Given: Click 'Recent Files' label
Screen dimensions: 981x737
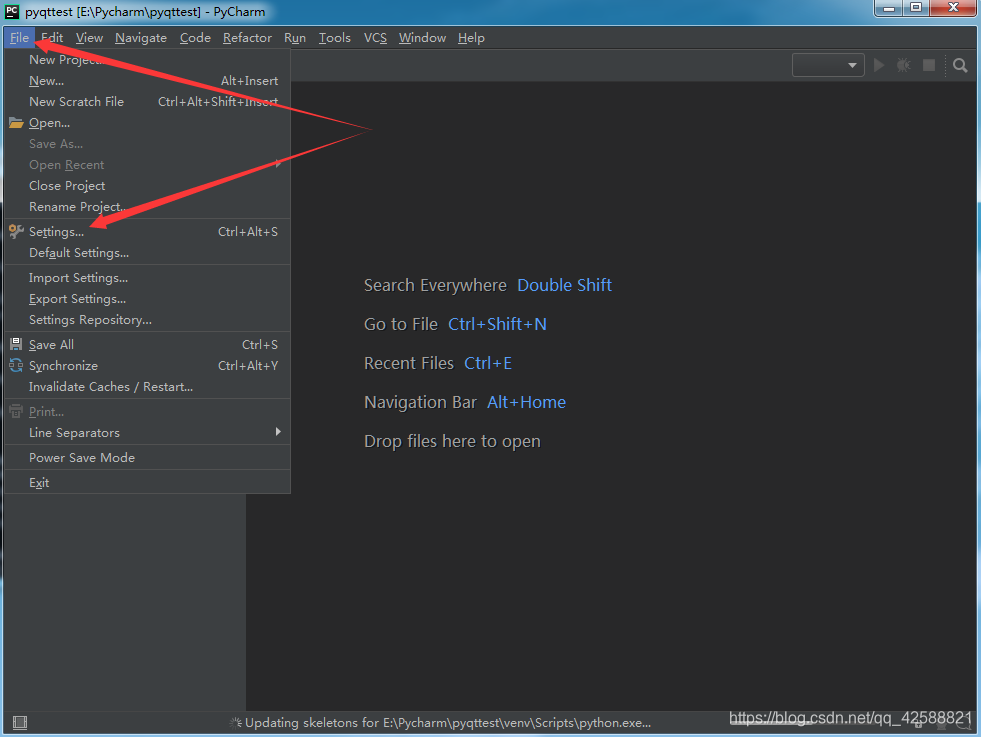Looking at the screenshot, I should (x=409, y=363).
